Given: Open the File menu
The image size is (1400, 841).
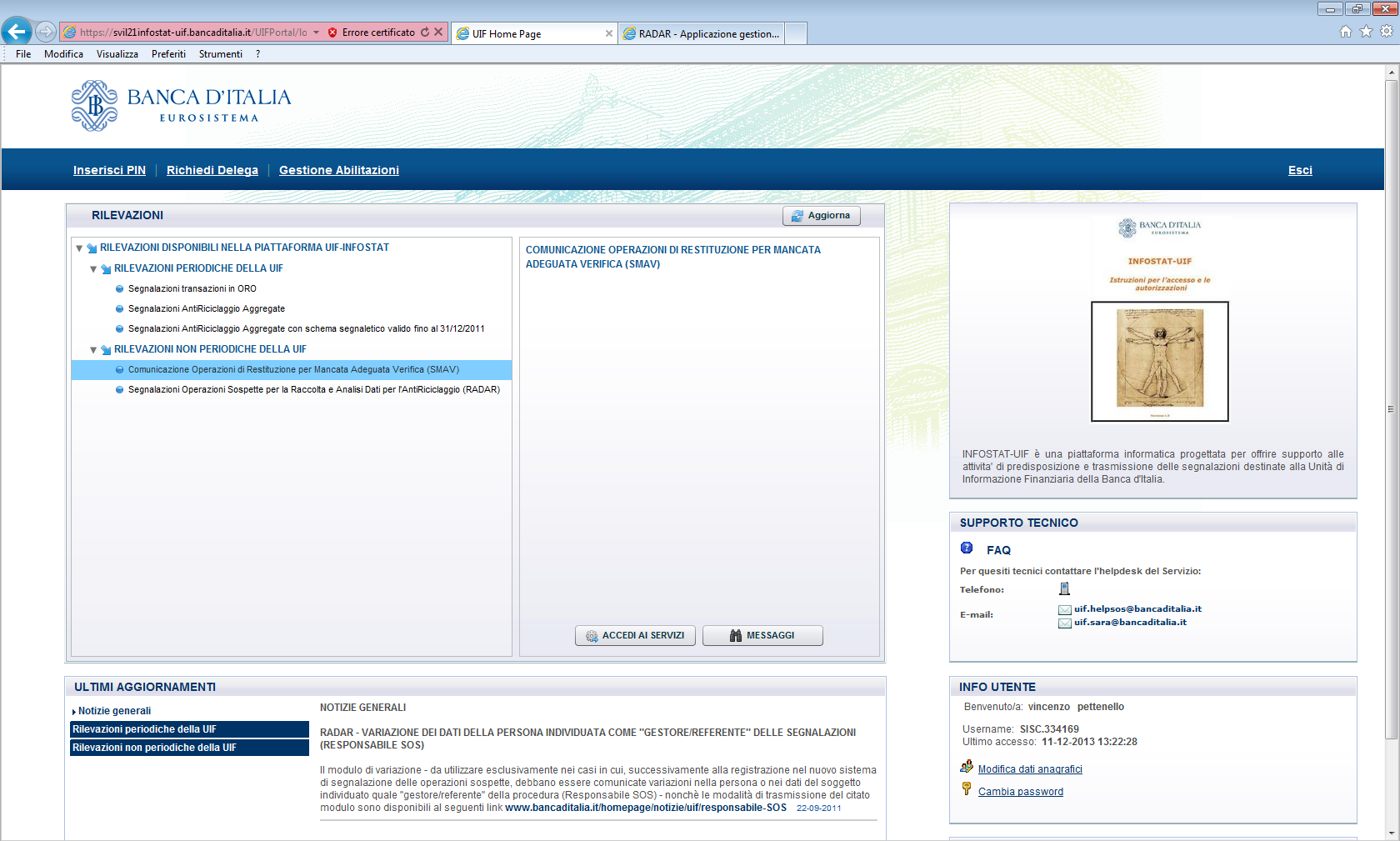Looking at the screenshot, I should click(x=23, y=54).
